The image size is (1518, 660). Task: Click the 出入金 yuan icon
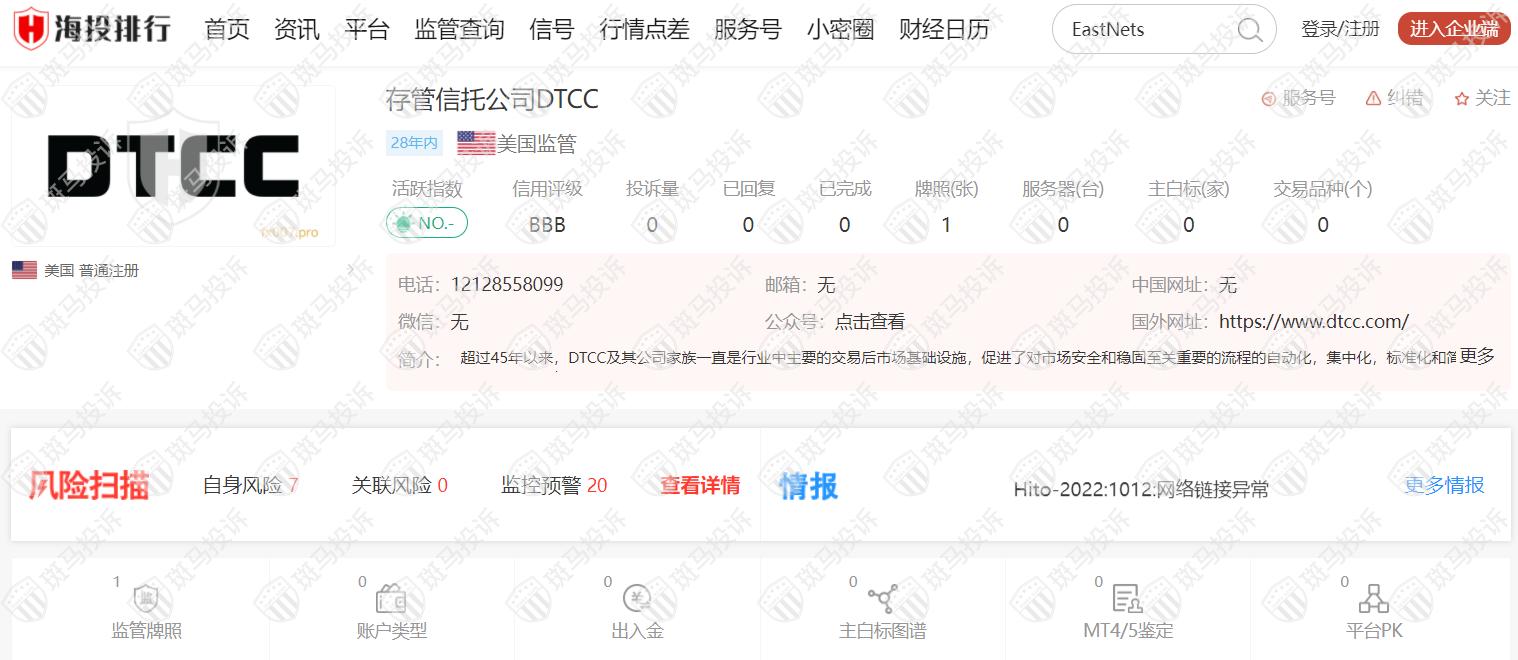637,599
